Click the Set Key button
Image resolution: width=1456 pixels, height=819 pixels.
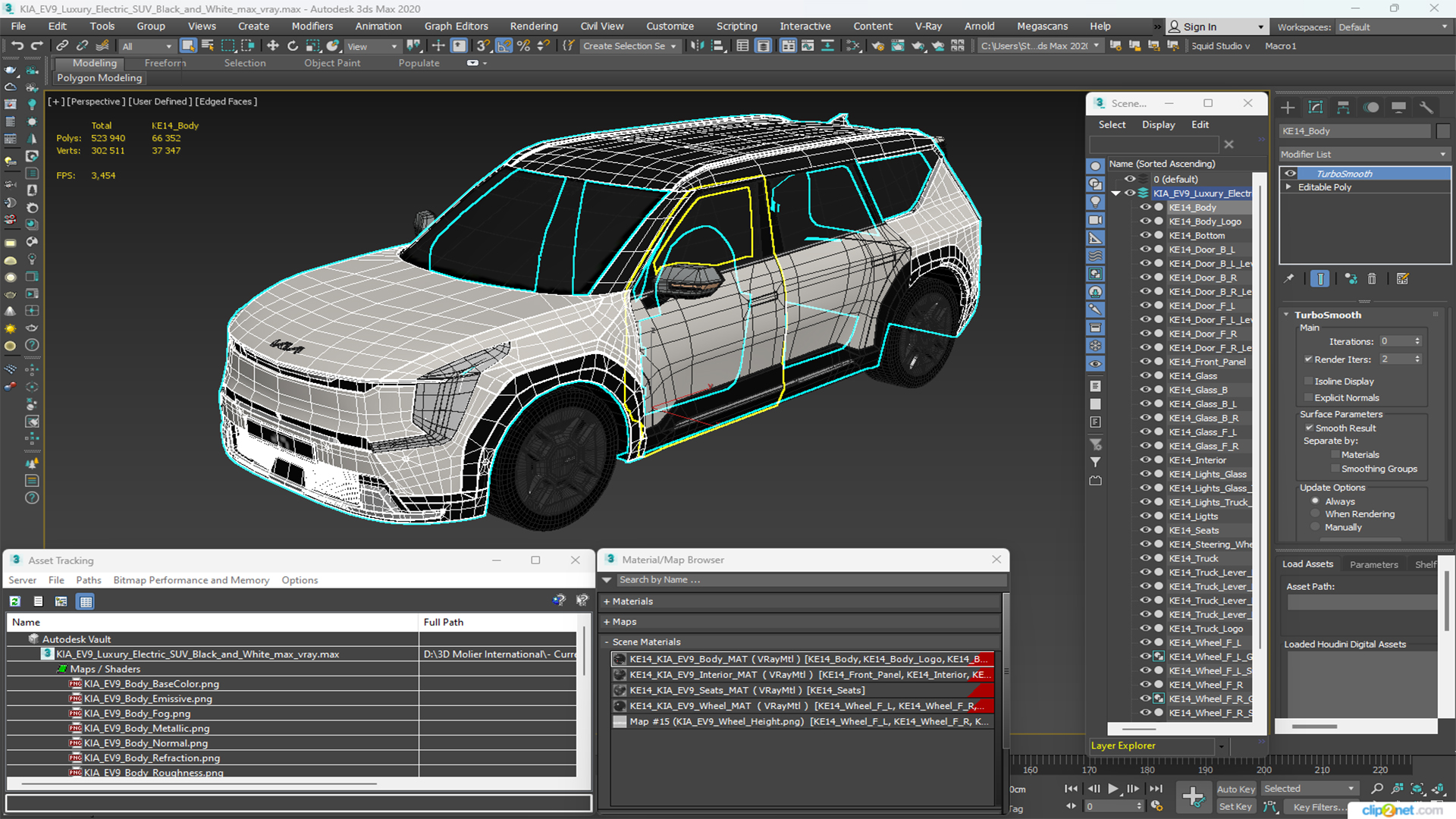[x=1235, y=807]
